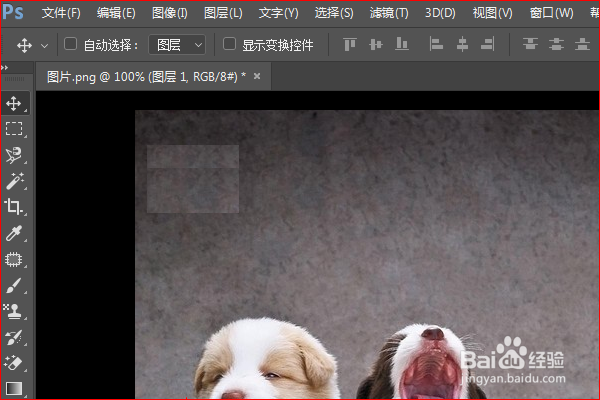Close the 图片.png document tab
Viewport: 600px width, 400px height.
(x=257, y=77)
